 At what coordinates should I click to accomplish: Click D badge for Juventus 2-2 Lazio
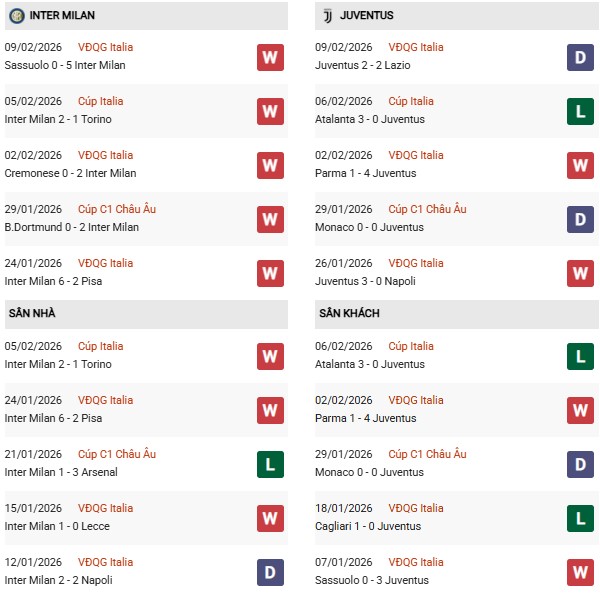(580, 57)
